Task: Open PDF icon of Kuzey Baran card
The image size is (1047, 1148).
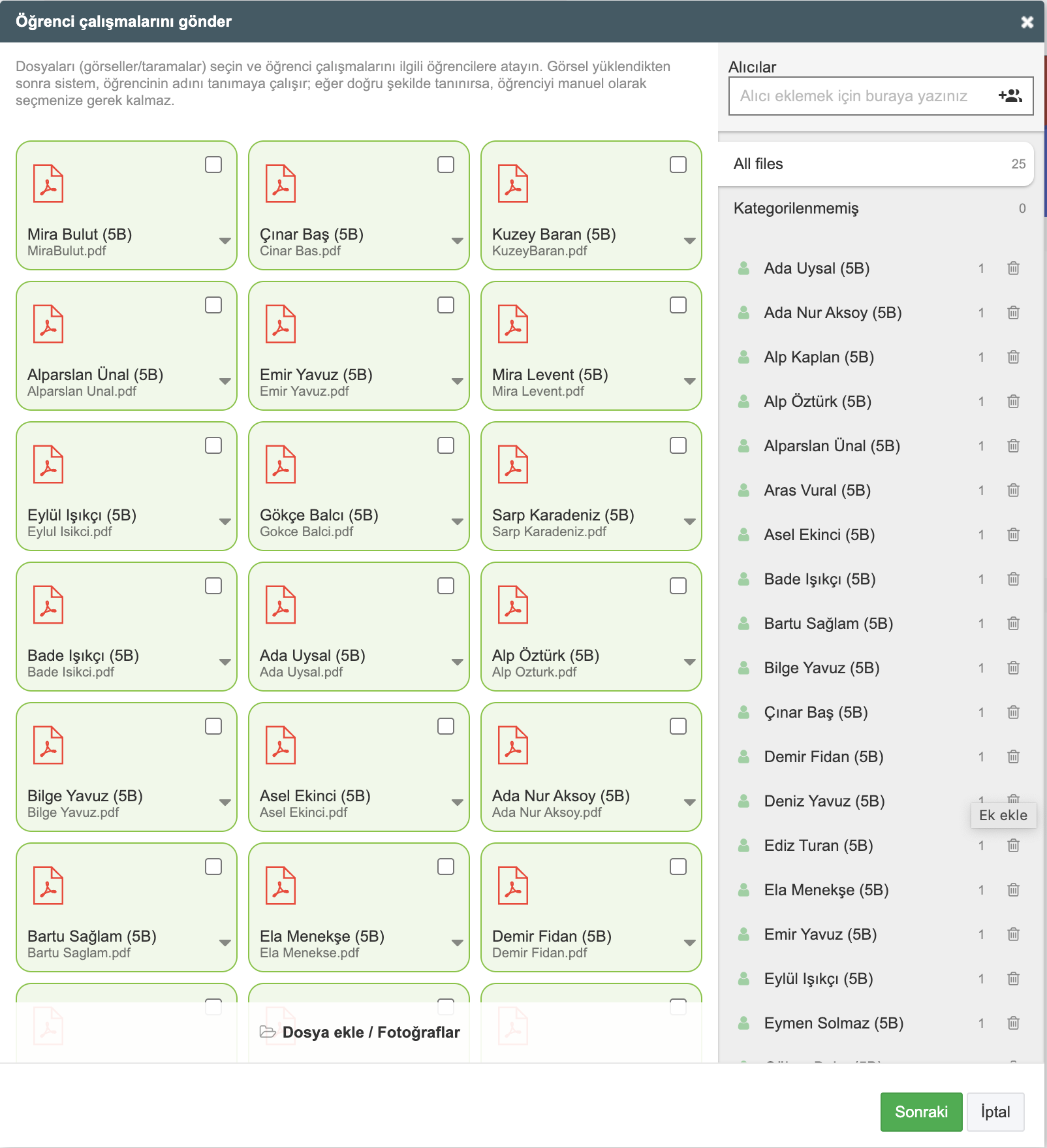Action: coord(513,183)
